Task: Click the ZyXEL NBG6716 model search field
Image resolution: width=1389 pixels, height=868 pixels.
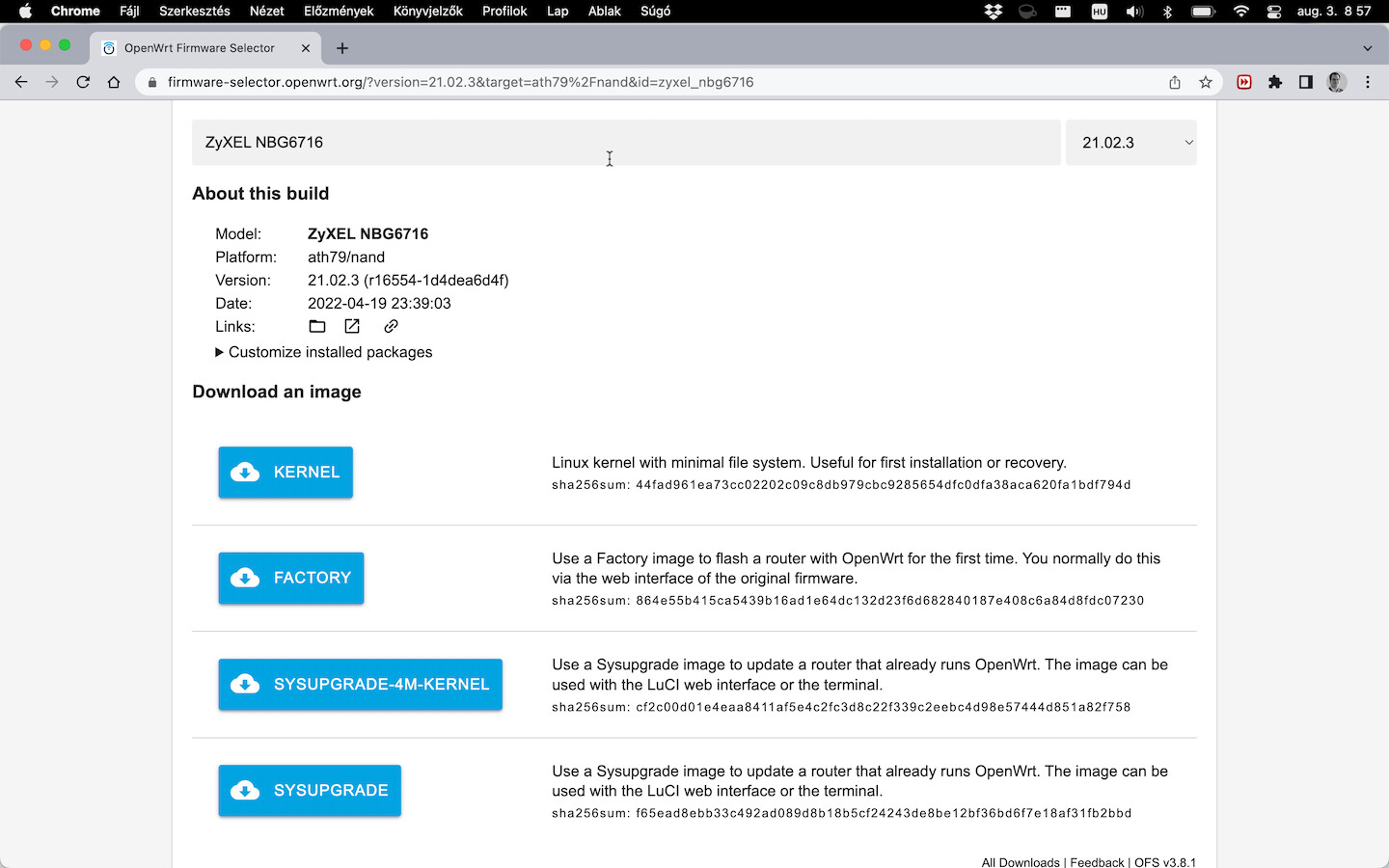Action: coord(626,143)
